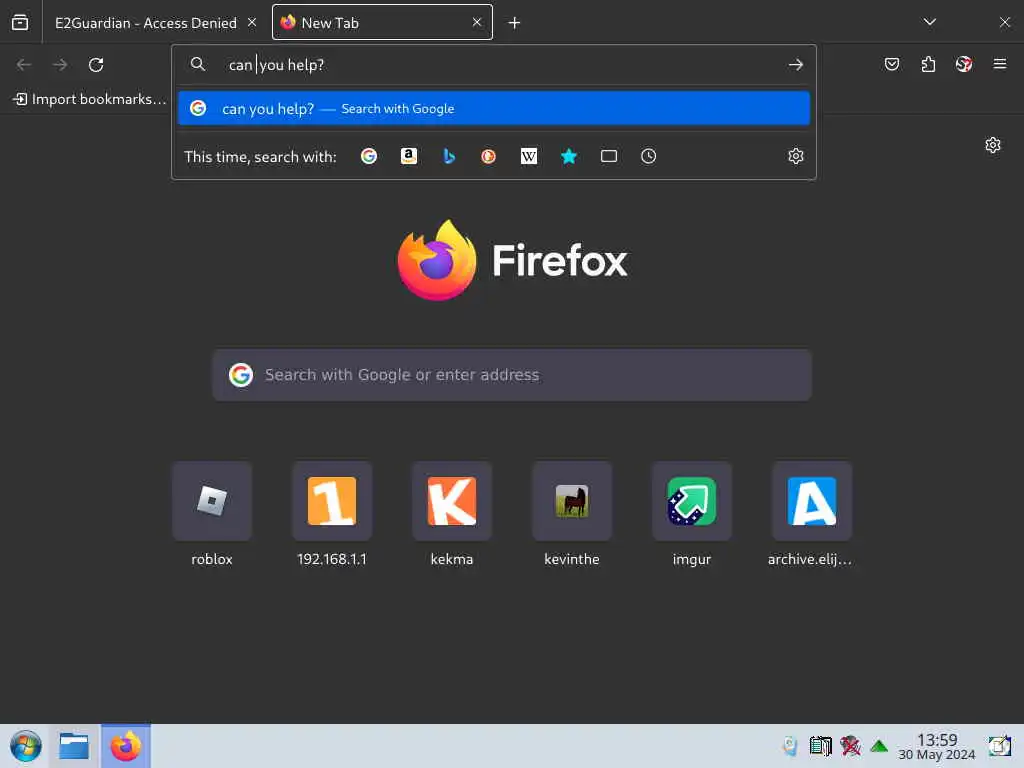The width and height of the screenshot is (1024, 768).
Task: Search this time with DuckDuckGo icon
Action: pos(488,156)
